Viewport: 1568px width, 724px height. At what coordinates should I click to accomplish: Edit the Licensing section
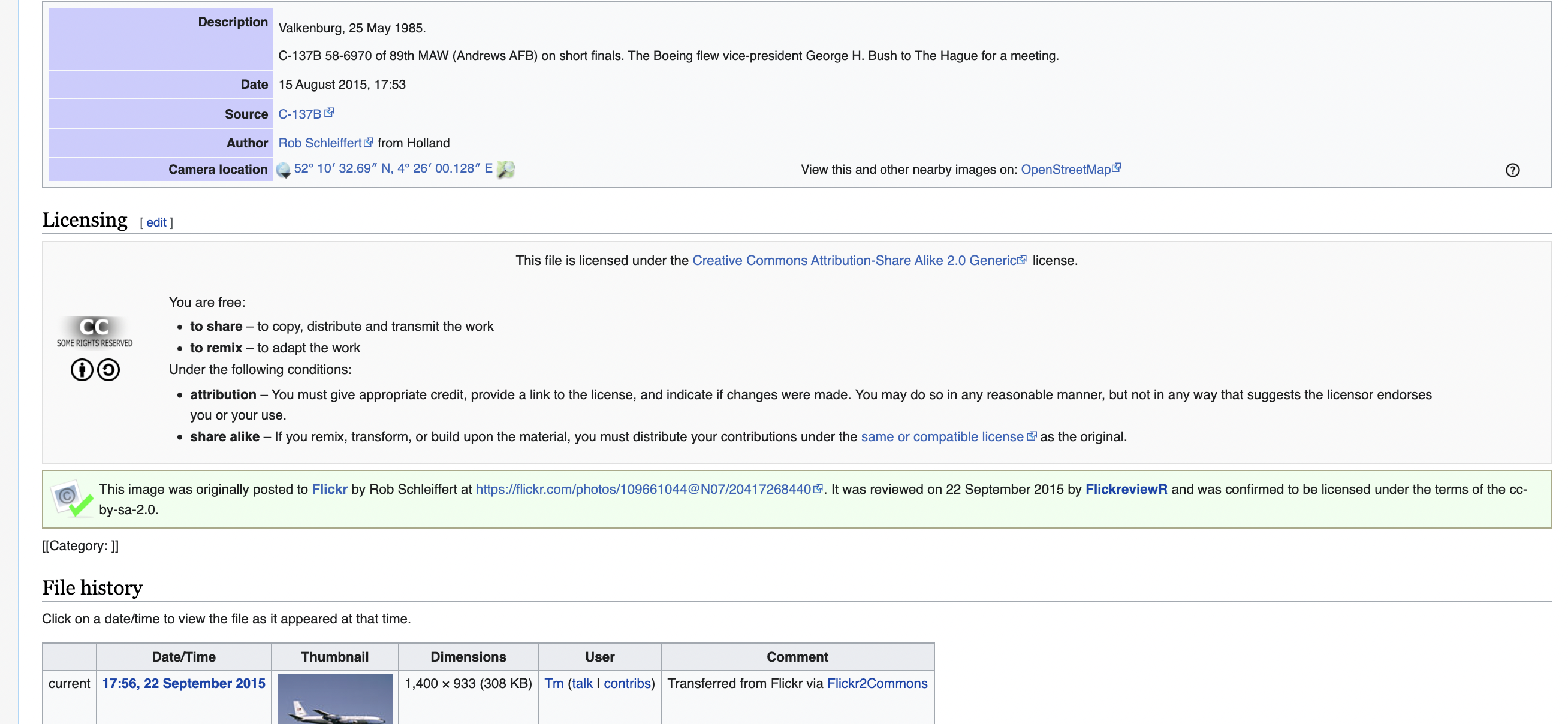(156, 223)
